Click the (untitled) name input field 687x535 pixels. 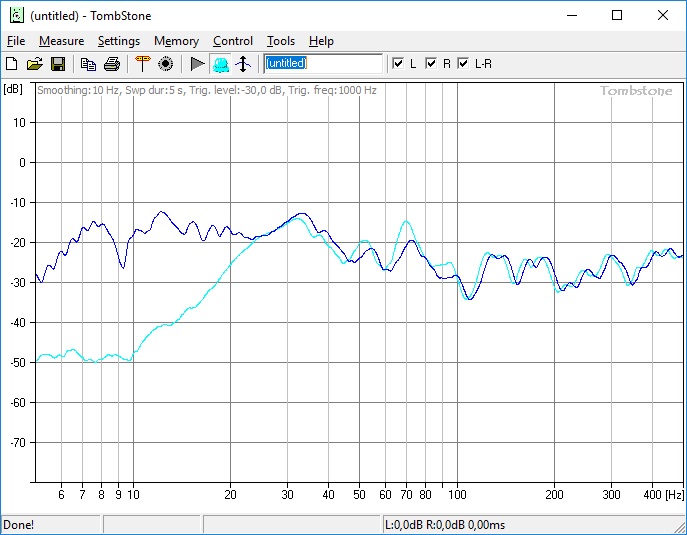(x=323, y=64)
